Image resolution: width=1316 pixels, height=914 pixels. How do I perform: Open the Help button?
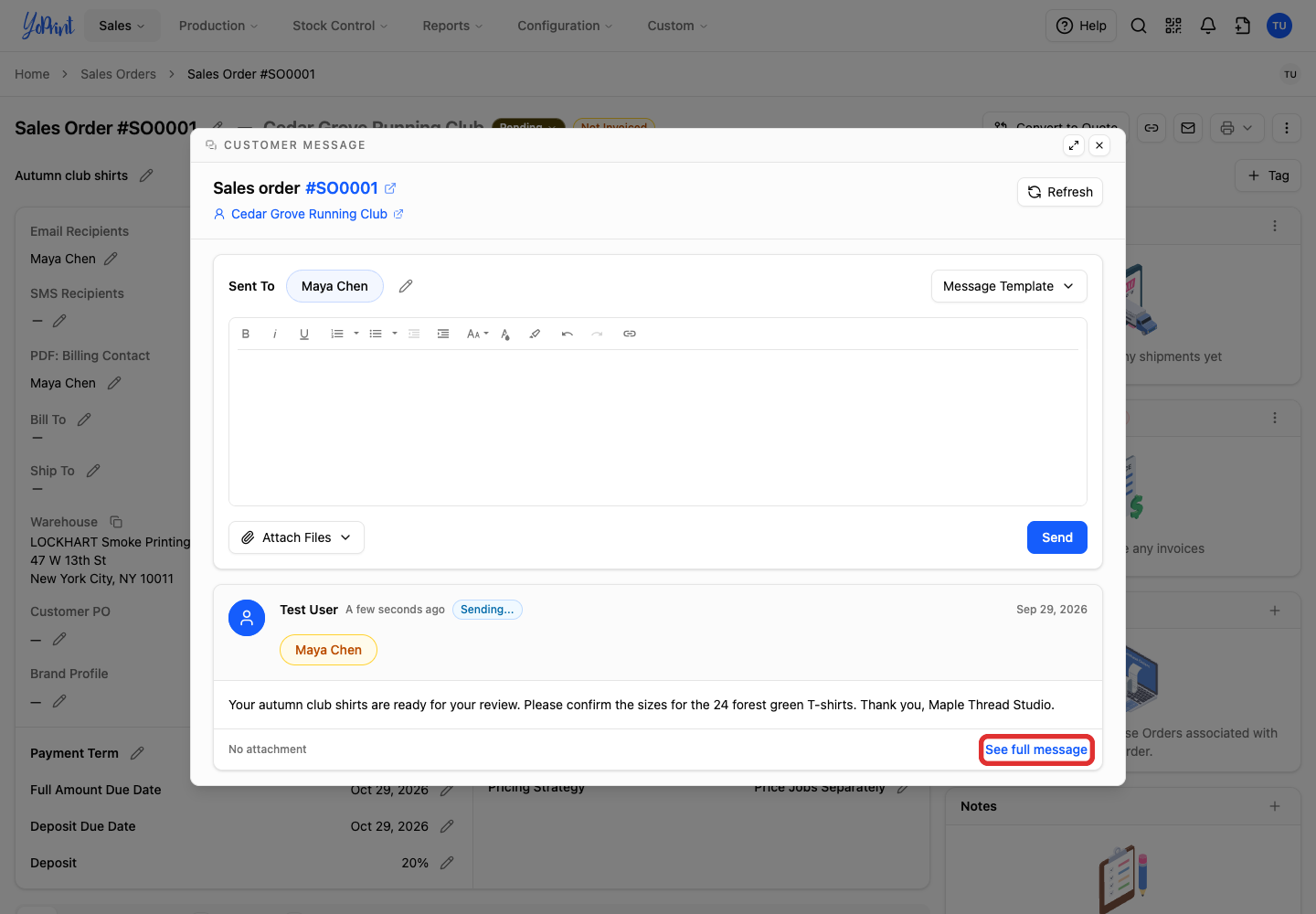[1081, 26]
